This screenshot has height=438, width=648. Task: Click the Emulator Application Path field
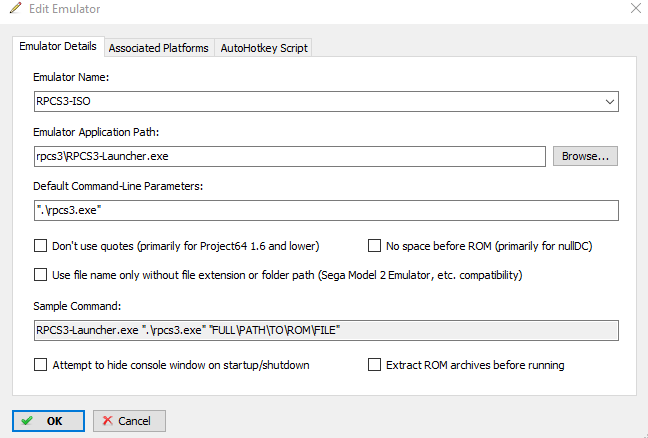pos(290,156)
